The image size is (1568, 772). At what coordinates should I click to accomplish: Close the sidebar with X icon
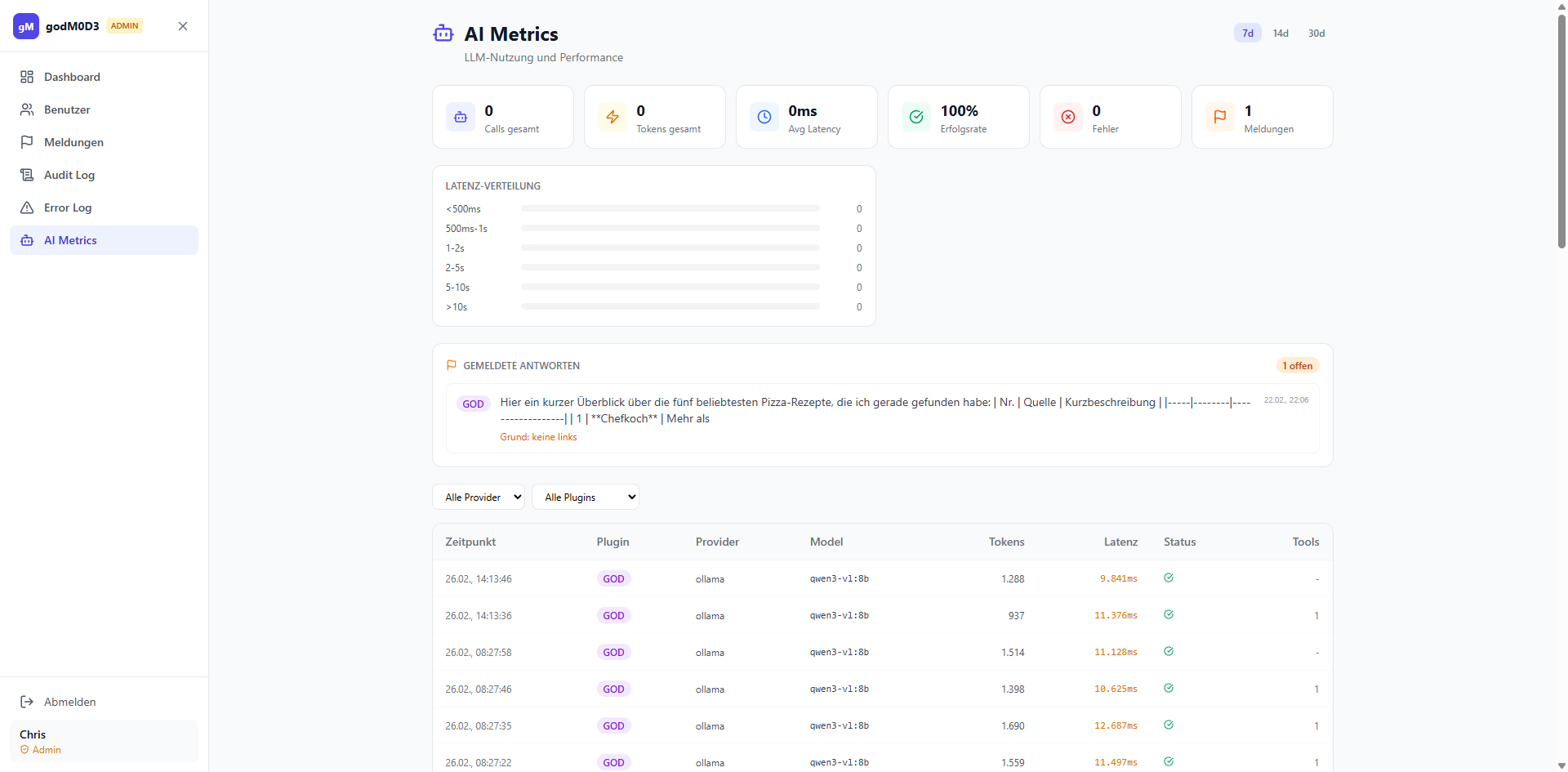183,26
